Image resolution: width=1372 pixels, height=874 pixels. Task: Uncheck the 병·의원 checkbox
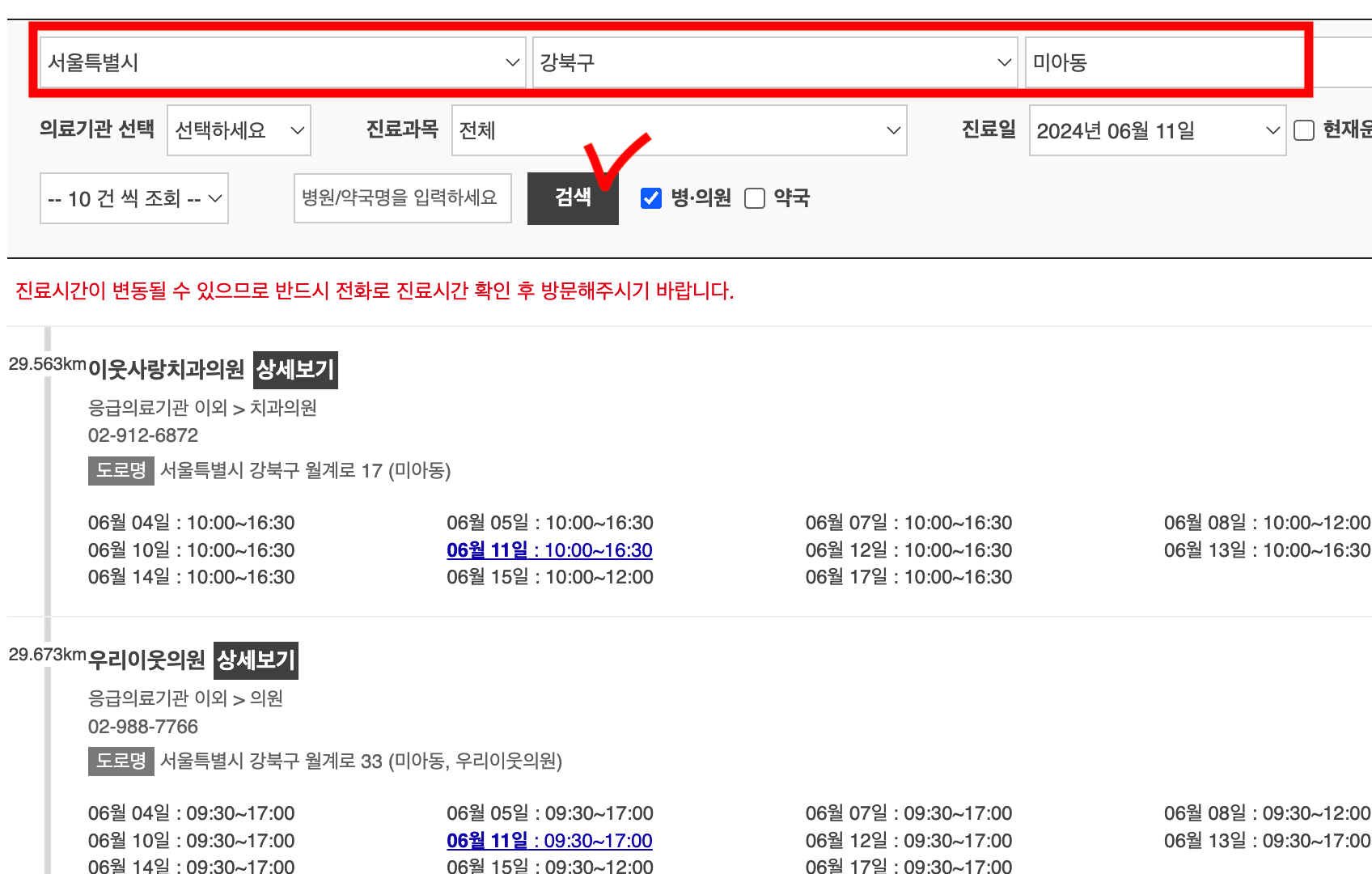coord(650,197)
